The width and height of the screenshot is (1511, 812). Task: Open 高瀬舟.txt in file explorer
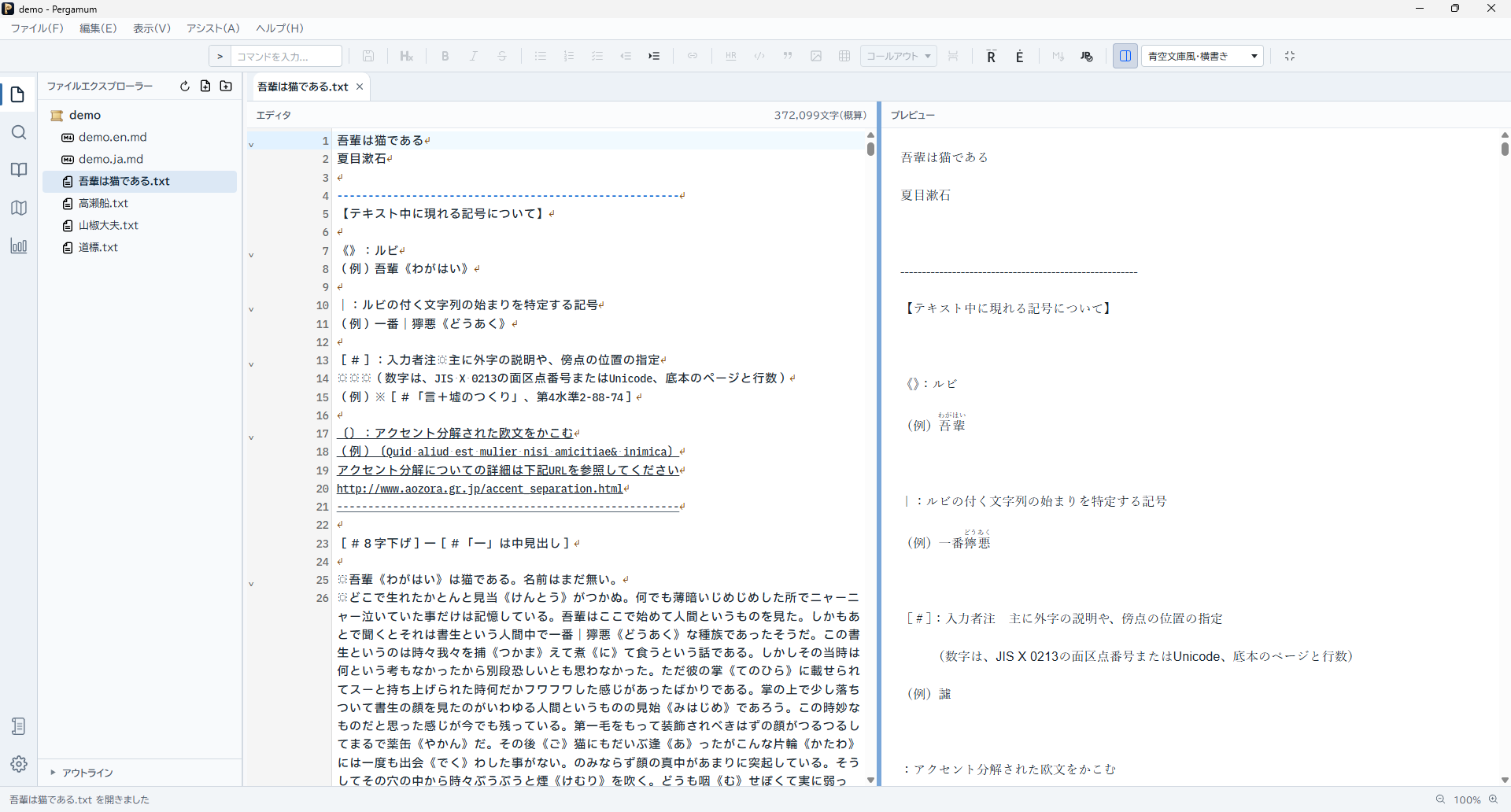(x=103, y=203)
